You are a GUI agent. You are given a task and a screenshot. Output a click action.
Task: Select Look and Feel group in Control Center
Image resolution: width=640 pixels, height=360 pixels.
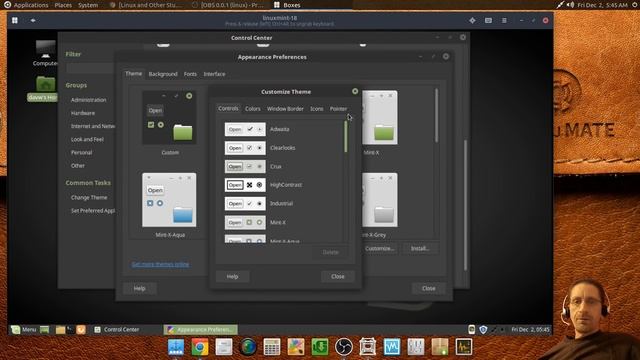[87, 139]
